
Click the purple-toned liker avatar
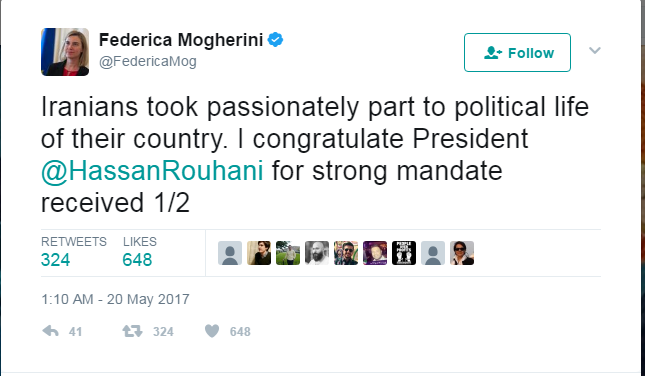pos(375,253)
